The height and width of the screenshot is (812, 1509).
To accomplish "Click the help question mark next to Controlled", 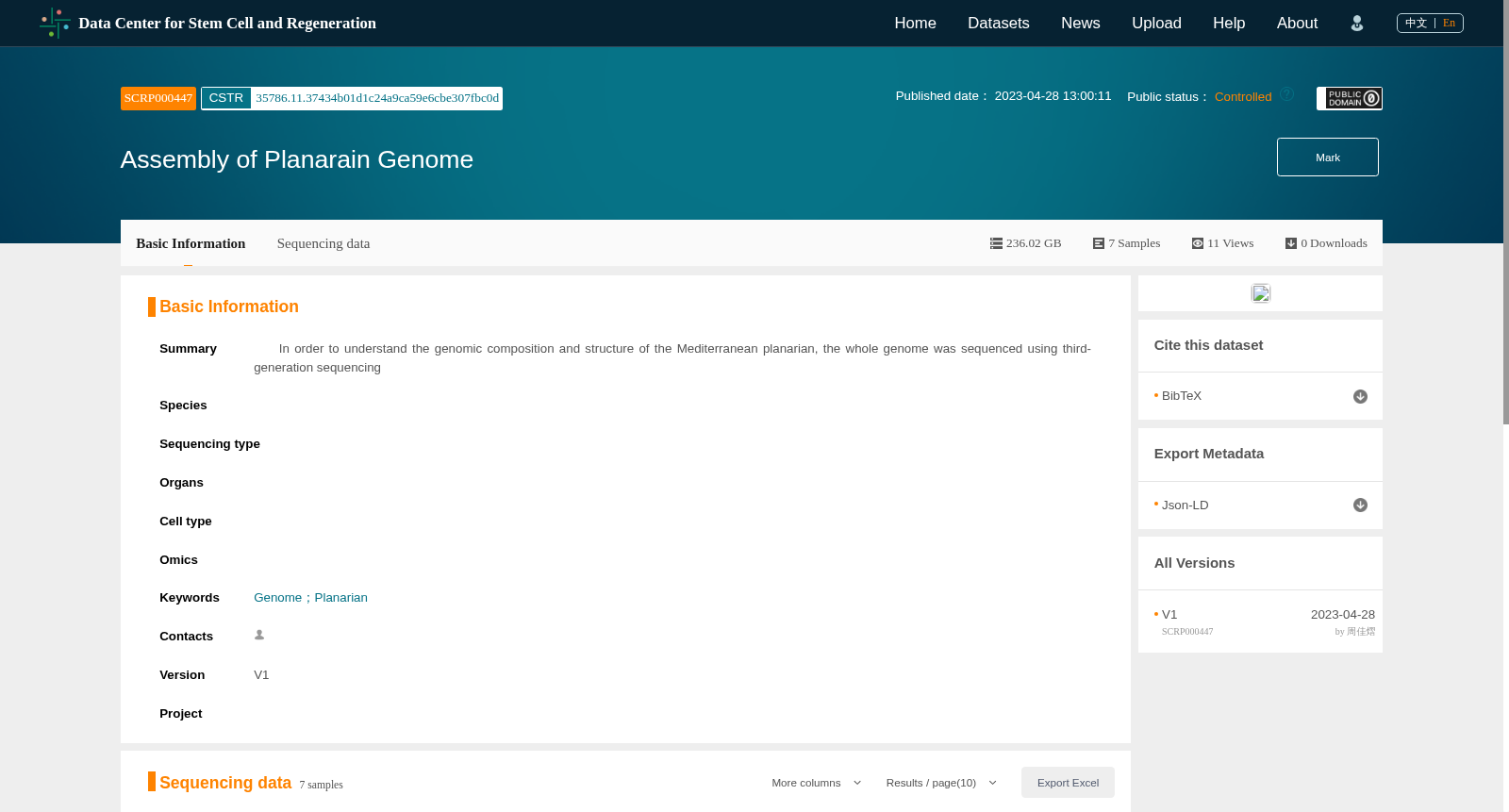I will point(1286,94).
